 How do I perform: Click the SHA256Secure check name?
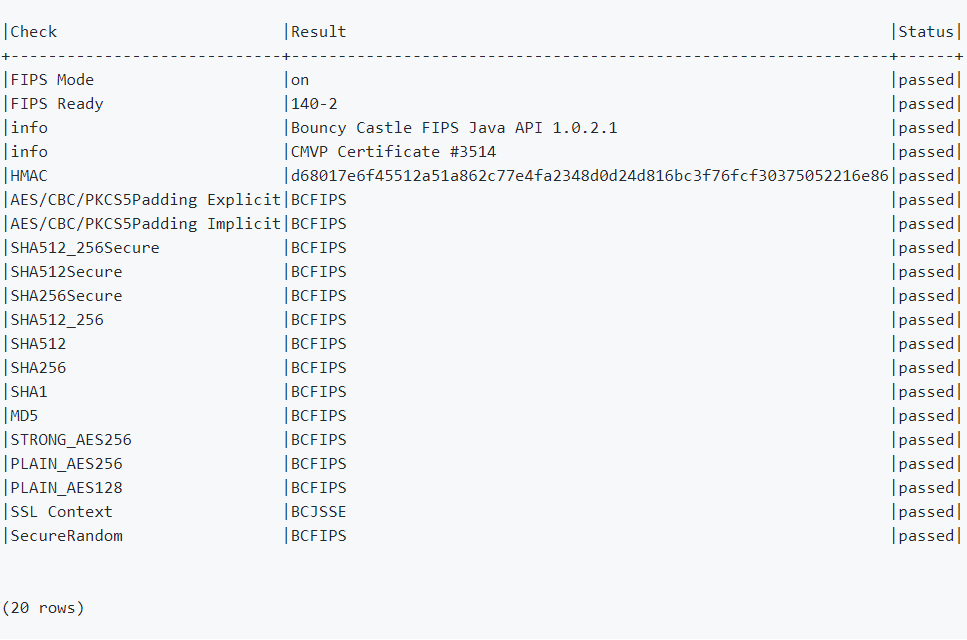coord(66,296)
